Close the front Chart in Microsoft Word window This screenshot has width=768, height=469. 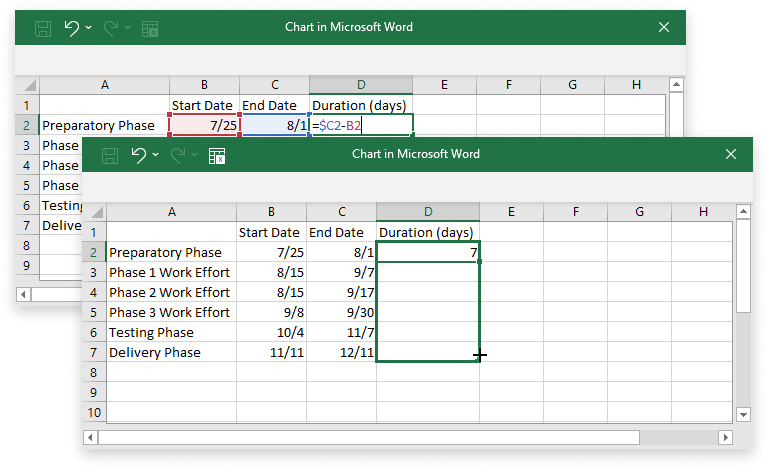(731, 154)
